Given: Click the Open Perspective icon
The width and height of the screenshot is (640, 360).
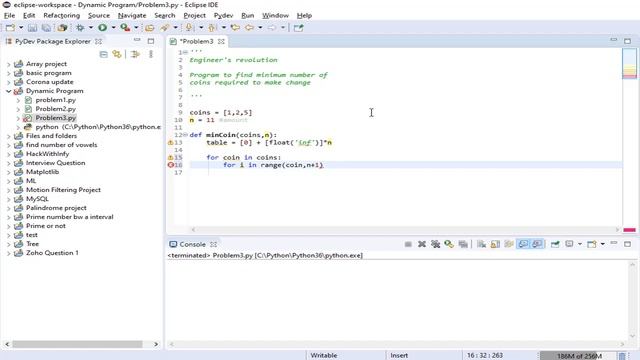Looking at the screenshot, I should pos(298,28).
